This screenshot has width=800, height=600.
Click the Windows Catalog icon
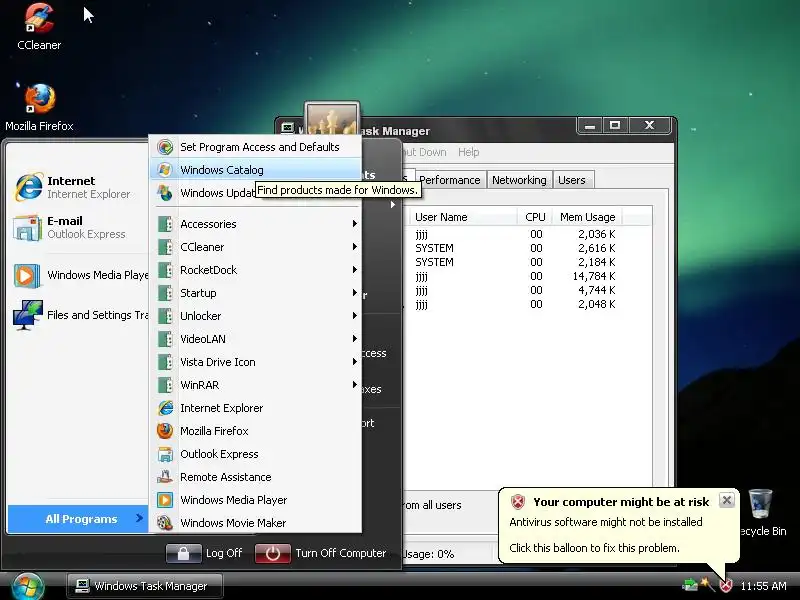[164, 170]
